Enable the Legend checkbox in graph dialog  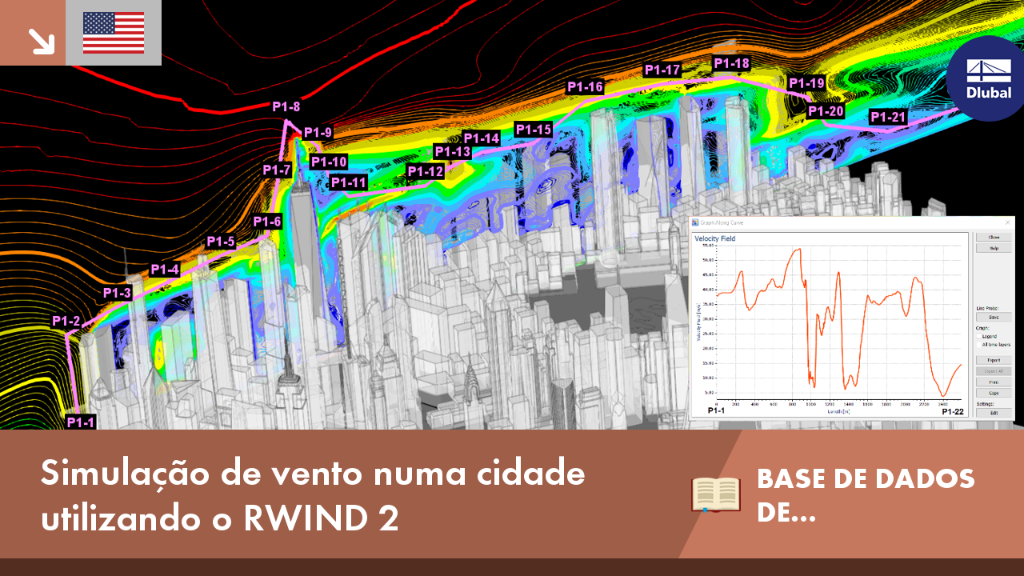pos(979,336)
